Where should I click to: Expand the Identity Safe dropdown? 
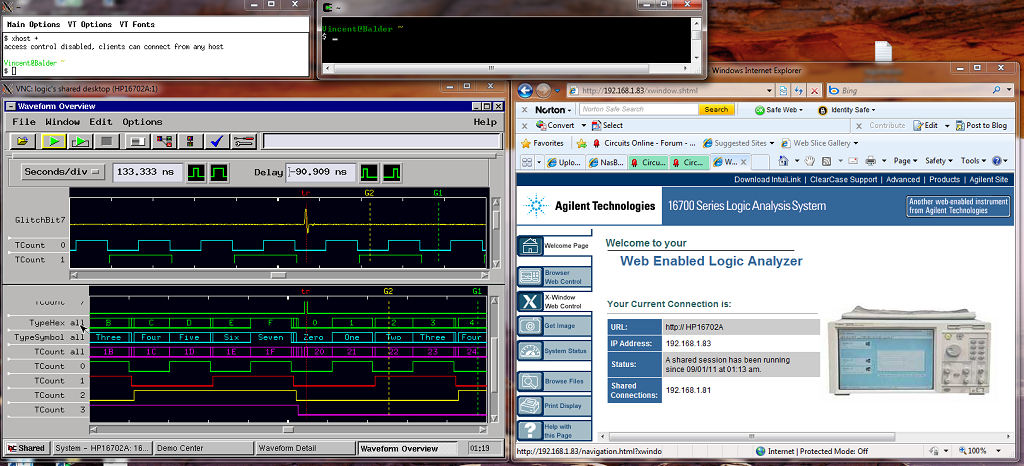coord(873,110)
